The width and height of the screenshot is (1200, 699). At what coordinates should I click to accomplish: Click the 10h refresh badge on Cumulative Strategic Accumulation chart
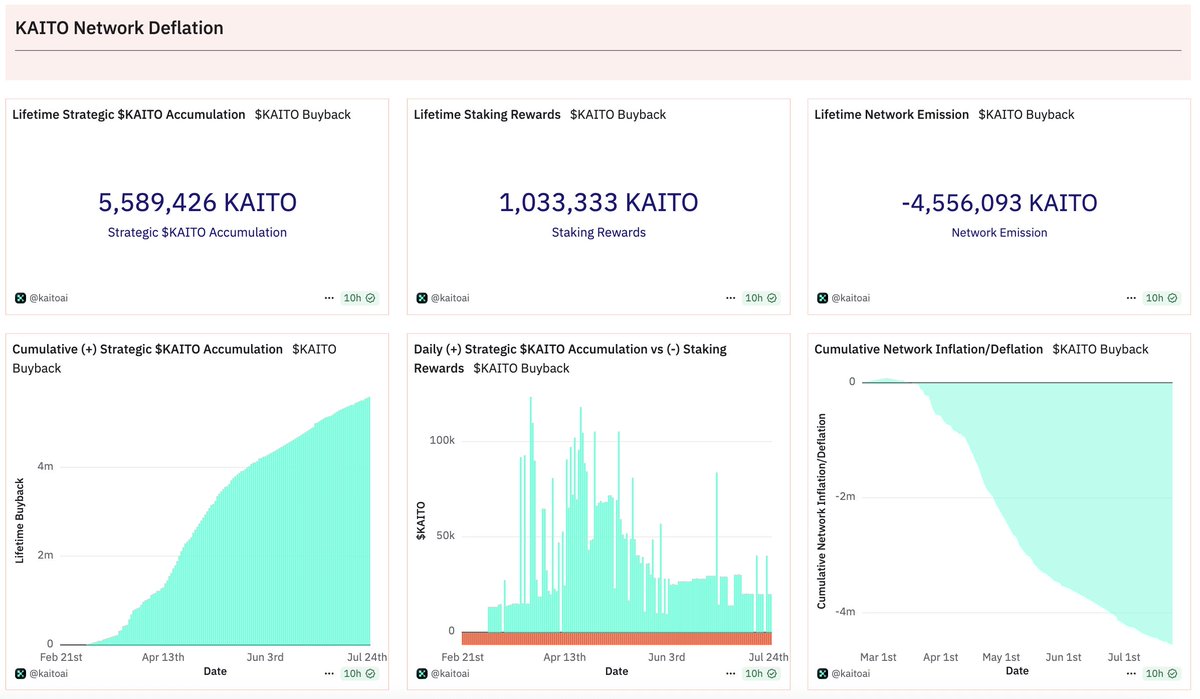pyautogui.click(x=359, y=674)
